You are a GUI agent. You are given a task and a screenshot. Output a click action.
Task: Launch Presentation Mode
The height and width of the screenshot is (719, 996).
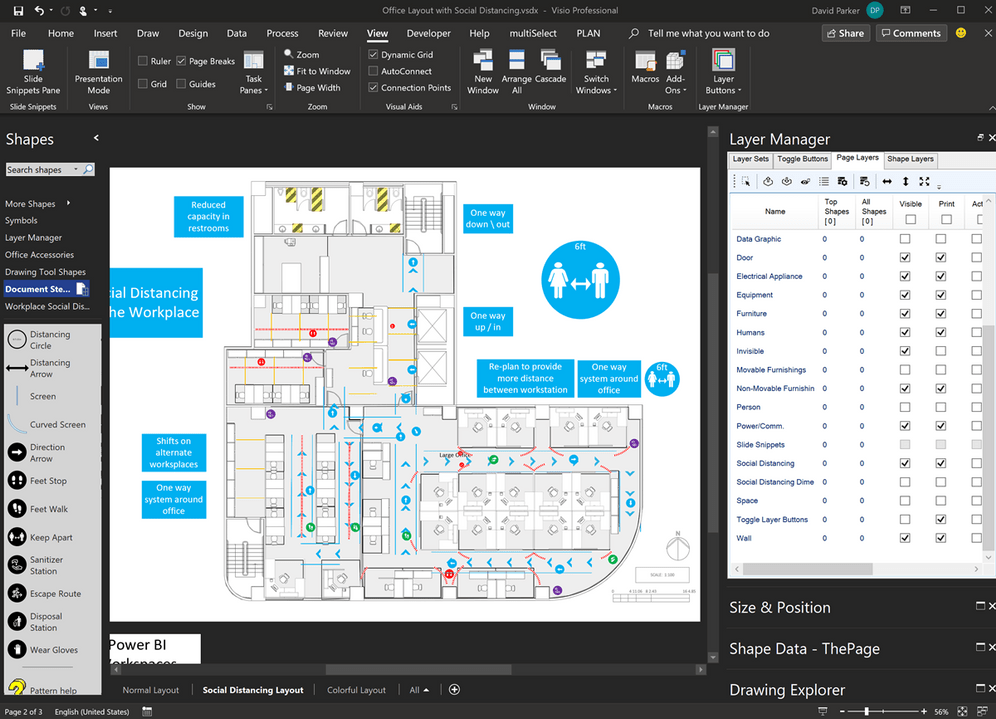point(98,72)
